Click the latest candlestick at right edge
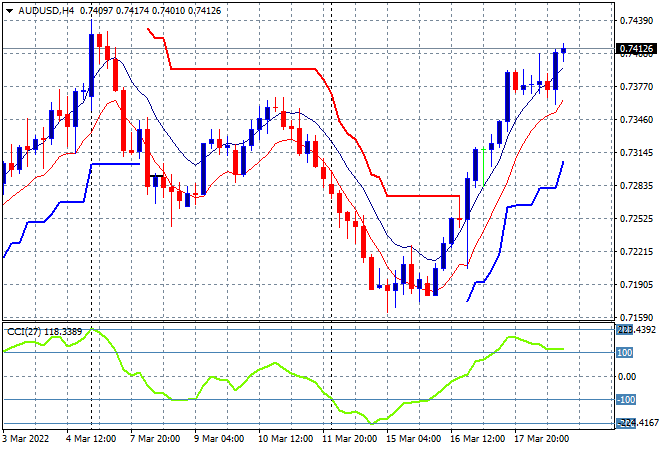 coord(564,48)
